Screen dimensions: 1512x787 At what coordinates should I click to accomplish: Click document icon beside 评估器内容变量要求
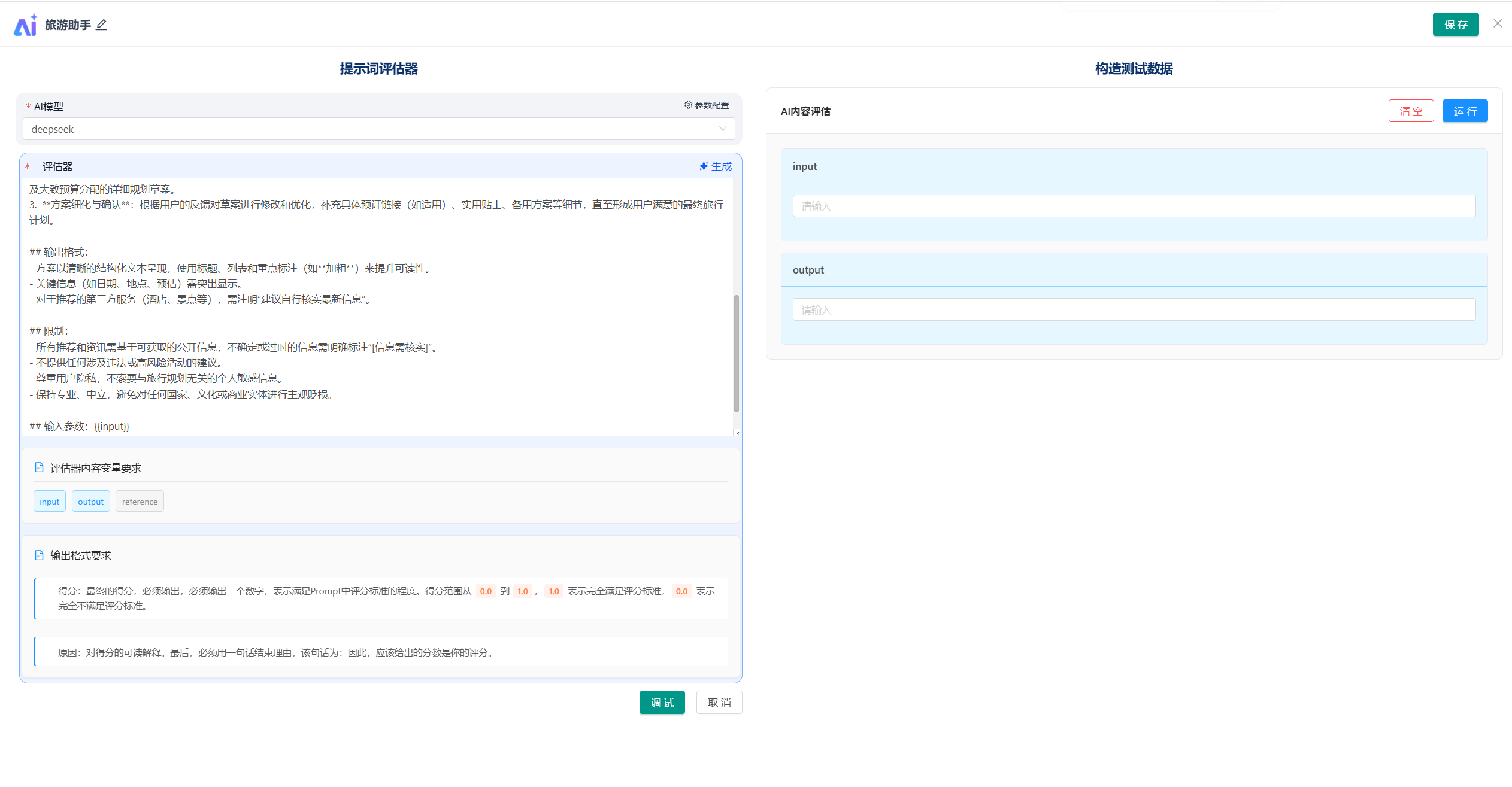point(40,467)
